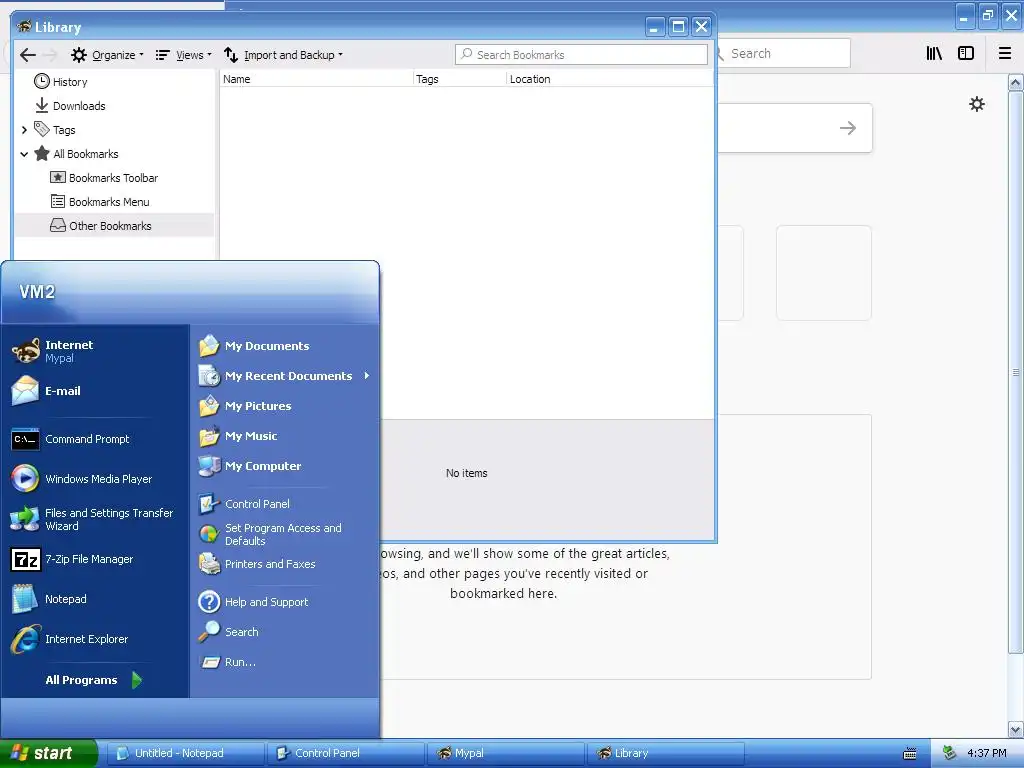Switch to Control Panel taskbar button
The width and height of the screenshot is (1024, 768).
pyautogui.click(x=347, y=753)
